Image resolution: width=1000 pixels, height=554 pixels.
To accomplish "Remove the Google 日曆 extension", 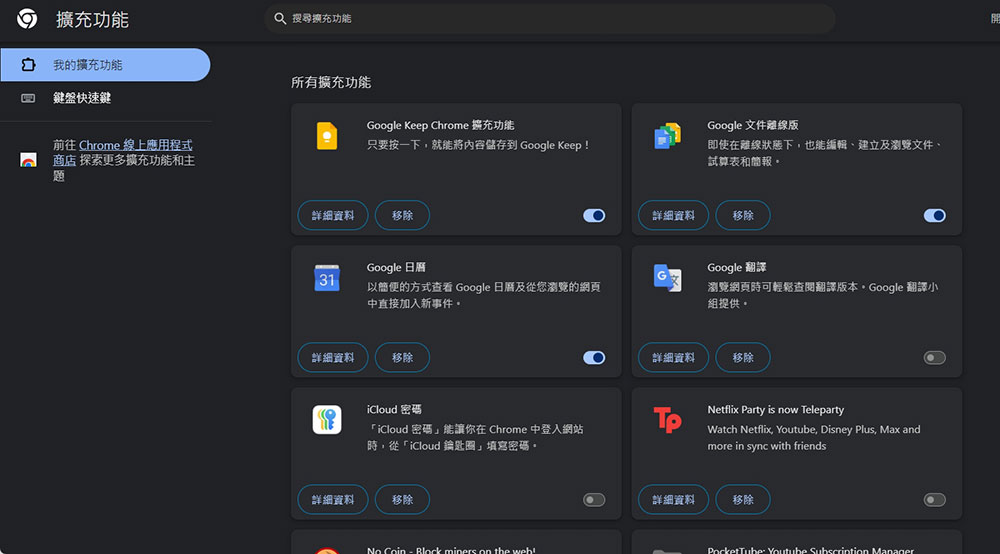I will tap(402, 358).
